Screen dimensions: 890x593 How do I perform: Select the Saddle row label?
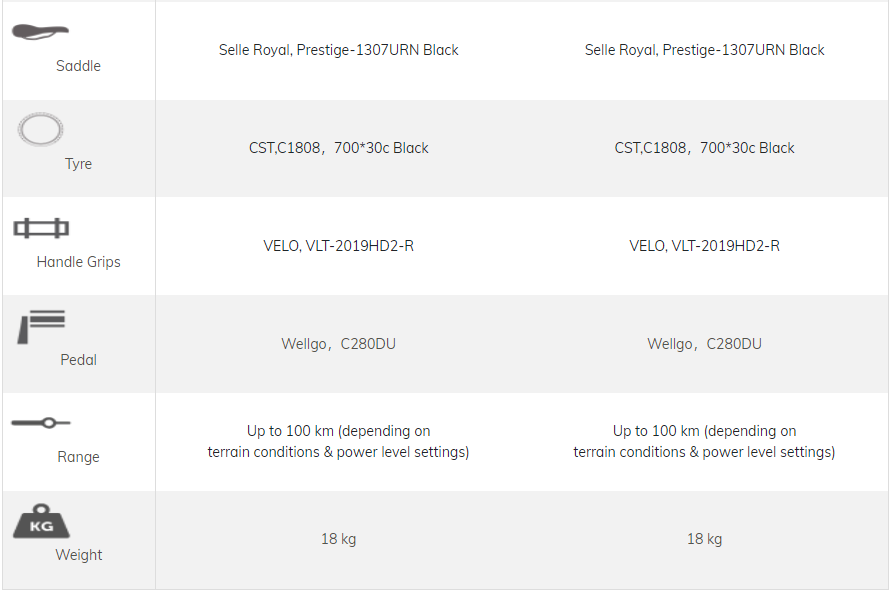78,66
